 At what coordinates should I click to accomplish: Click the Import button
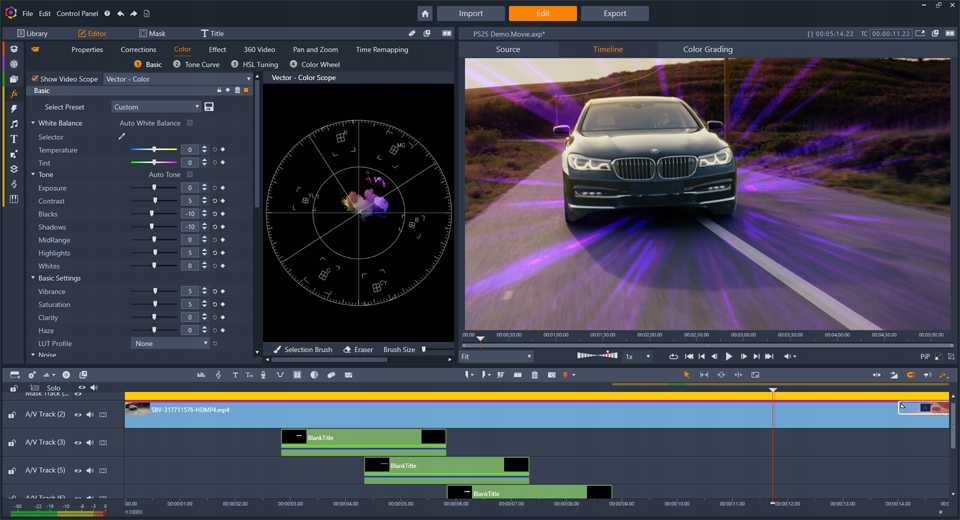click(x=470, y=13)
